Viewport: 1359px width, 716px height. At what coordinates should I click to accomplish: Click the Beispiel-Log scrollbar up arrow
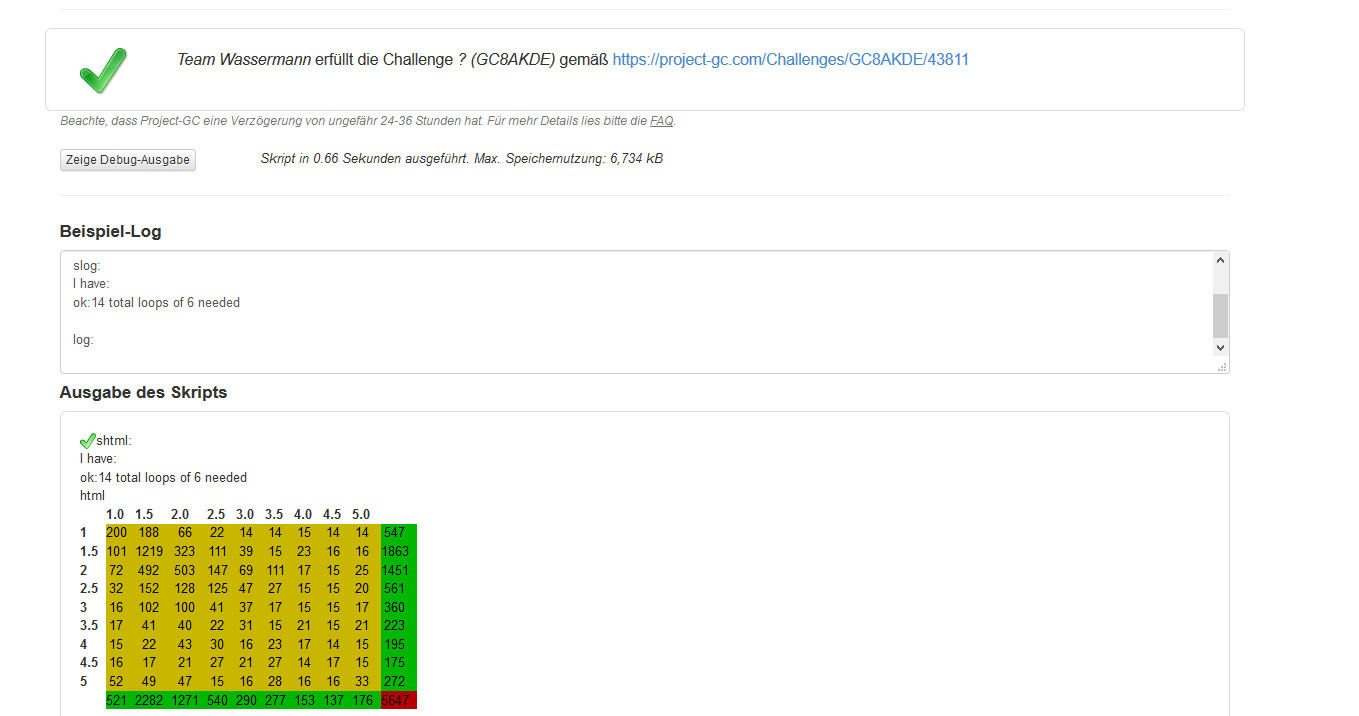[1220, 260]
